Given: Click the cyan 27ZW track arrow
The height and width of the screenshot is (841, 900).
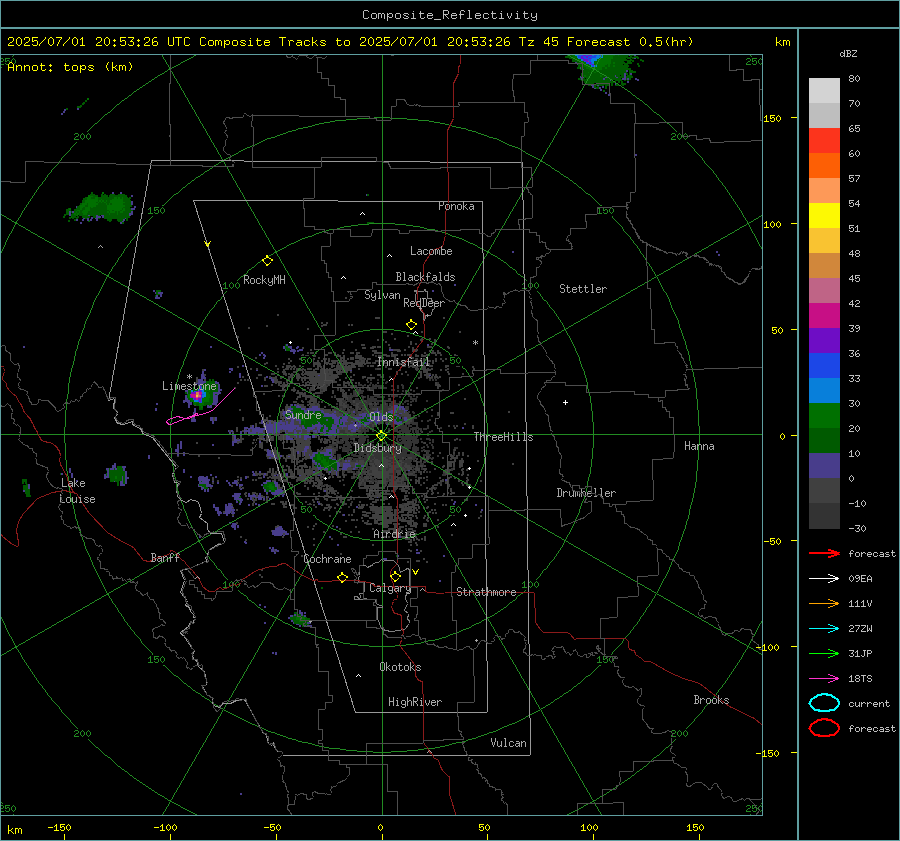Looking at the screenshot, I should click(x=824, y=629).
